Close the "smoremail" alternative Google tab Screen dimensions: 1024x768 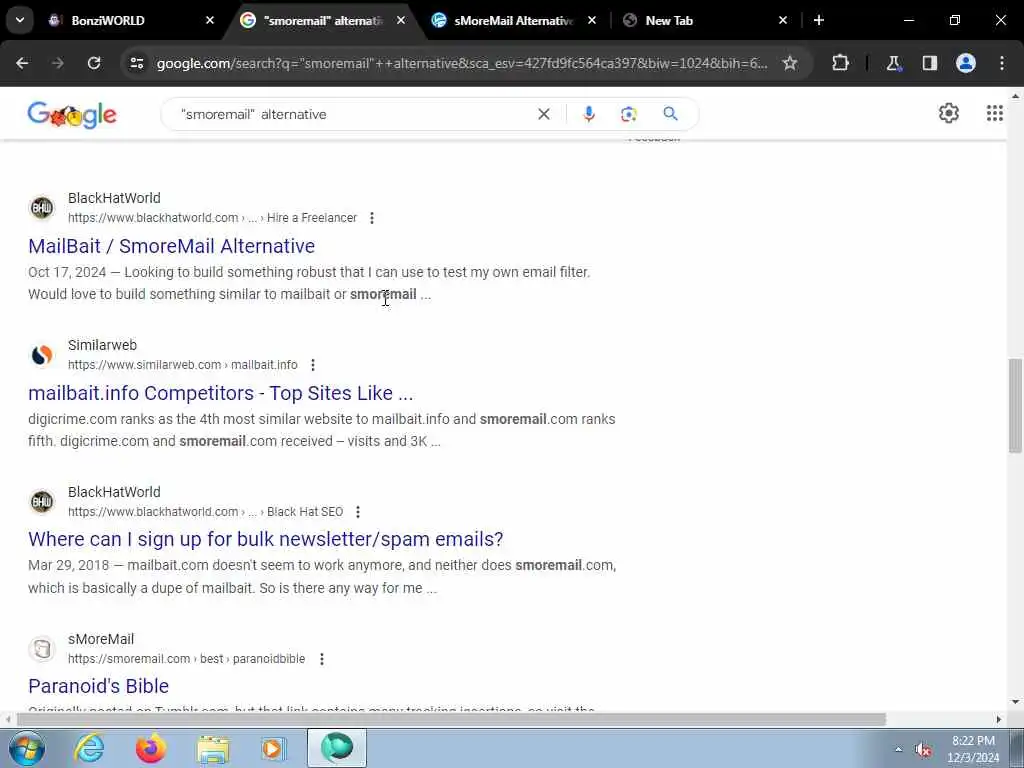(400, 21)
